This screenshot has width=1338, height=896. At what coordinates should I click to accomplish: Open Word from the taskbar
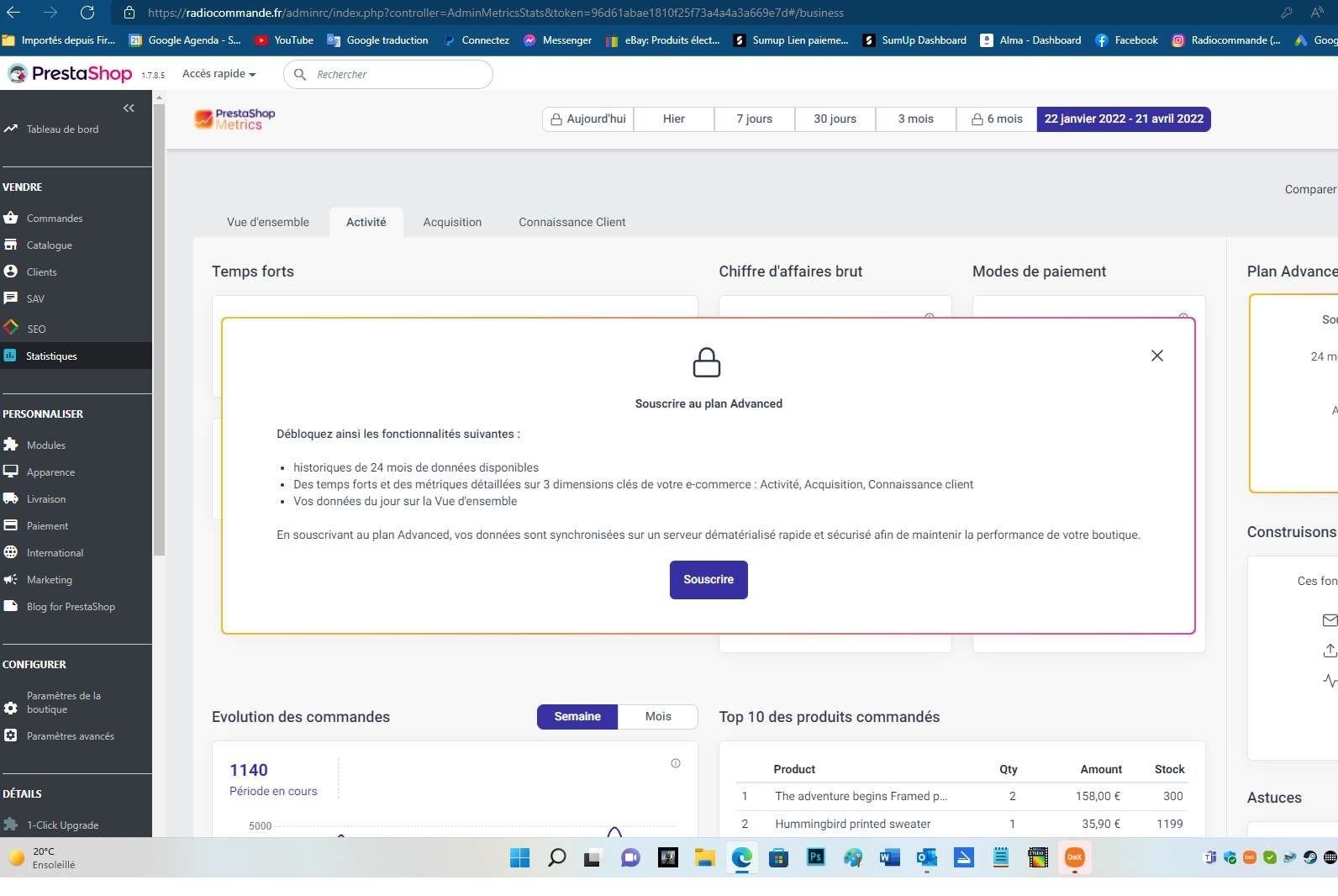click(889, 857)
